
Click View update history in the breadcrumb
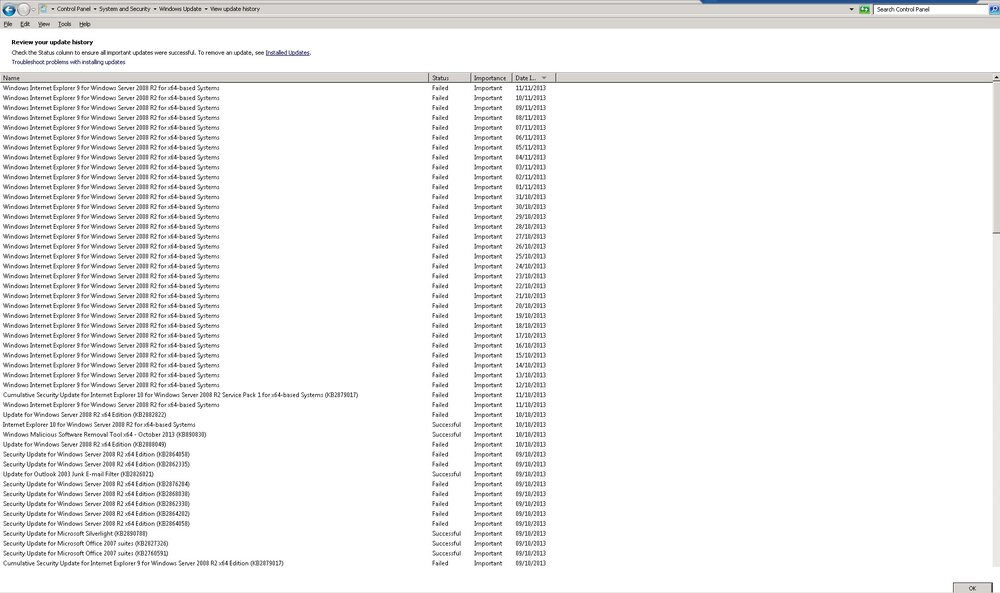point(235,9)
